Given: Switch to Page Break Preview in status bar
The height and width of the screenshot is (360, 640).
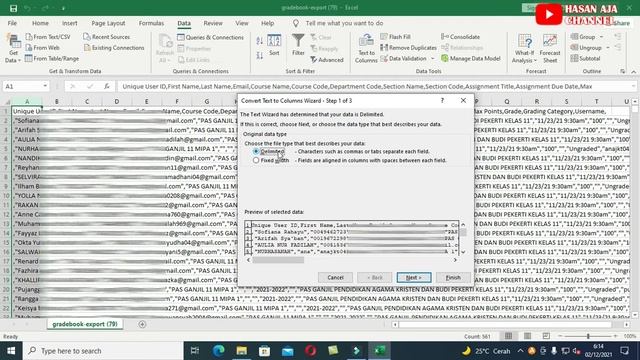Looking at the screenshot, I should [x=546, y=336].
